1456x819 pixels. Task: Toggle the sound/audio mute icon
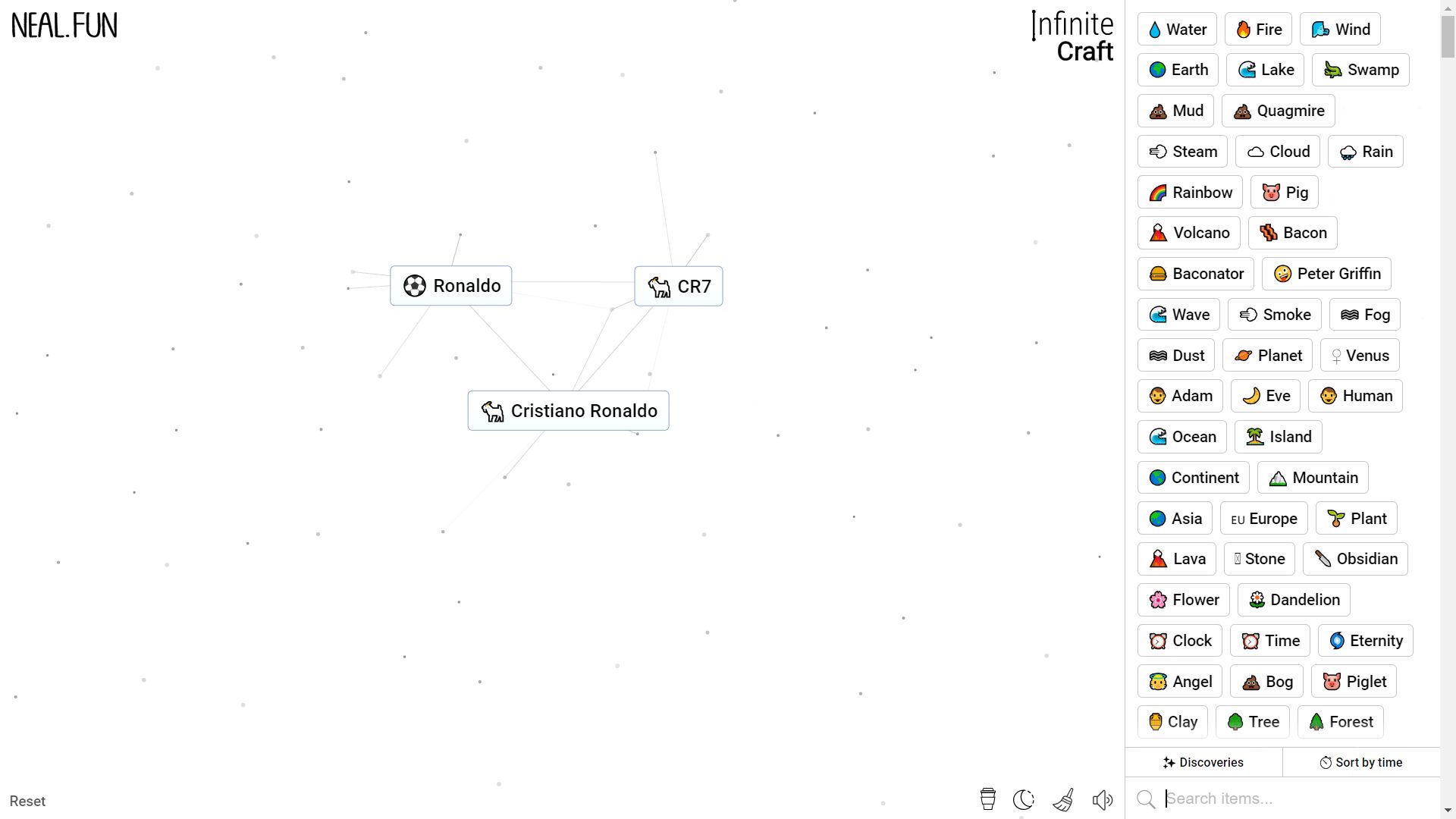1102,800
